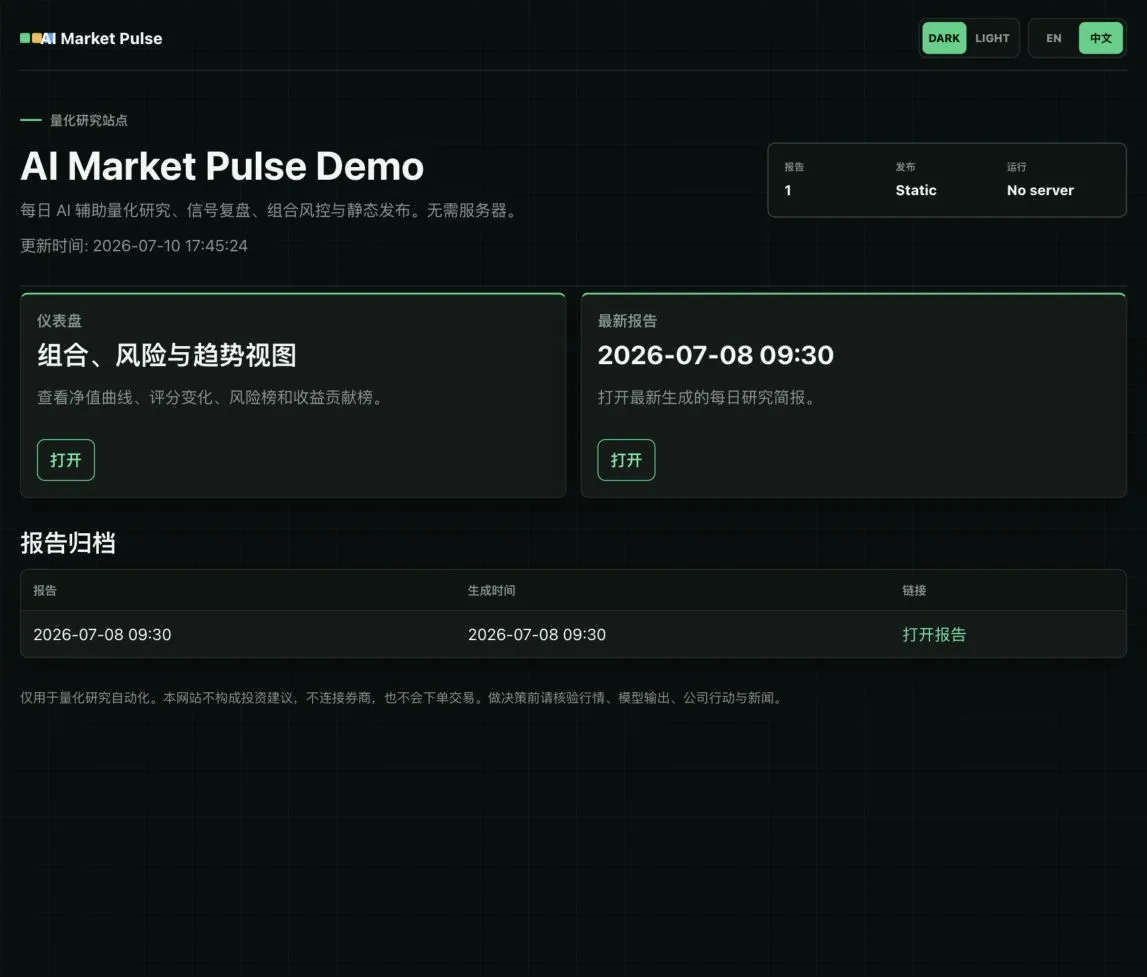This screenshot has width=1147, height=977.
Task: Click the Static publish status value
Action: pyautogui.click(x=916, y=190)
